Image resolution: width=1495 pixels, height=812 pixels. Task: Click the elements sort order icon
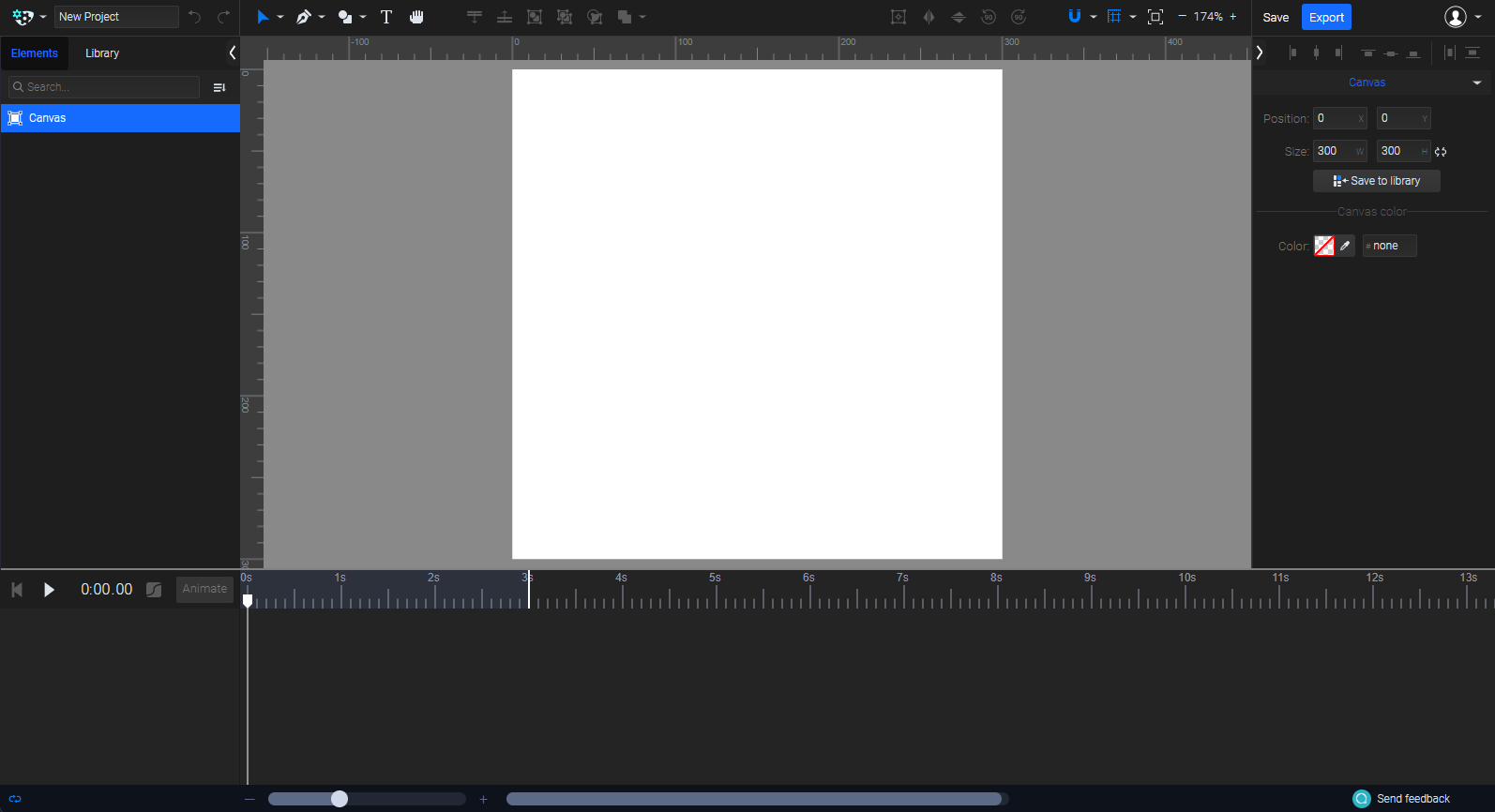click(219, 87)
